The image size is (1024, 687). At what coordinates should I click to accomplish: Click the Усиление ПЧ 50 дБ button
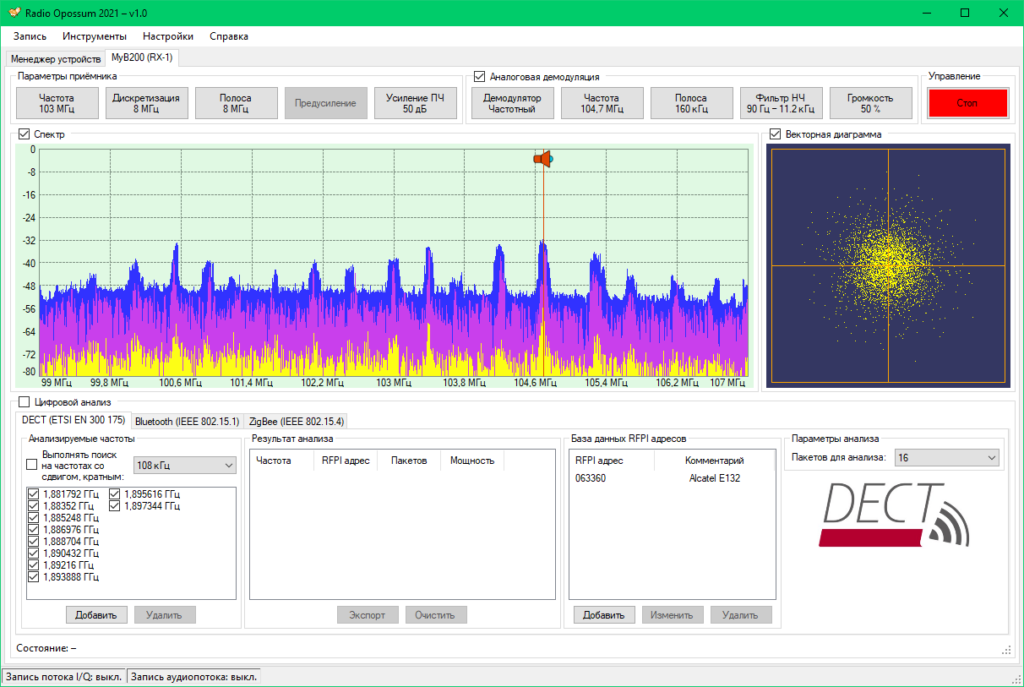pyautogui.click(x=415, y=103)
